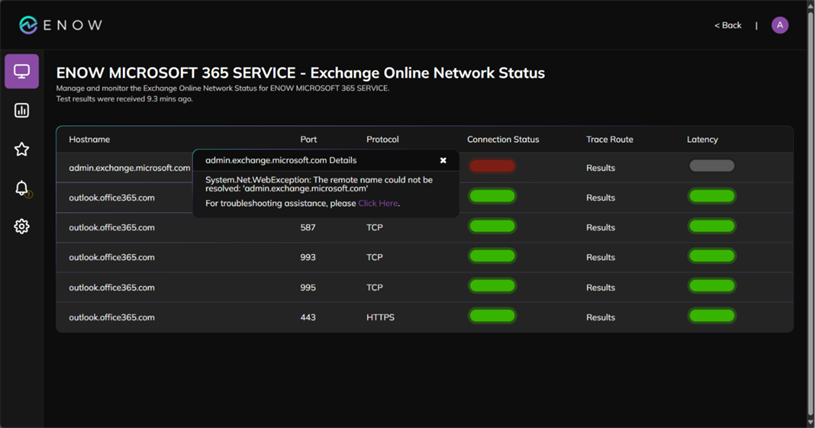Click the green connection status for port 993
The width and height of the screenshot is (815, 428).
tap(492, 256)
